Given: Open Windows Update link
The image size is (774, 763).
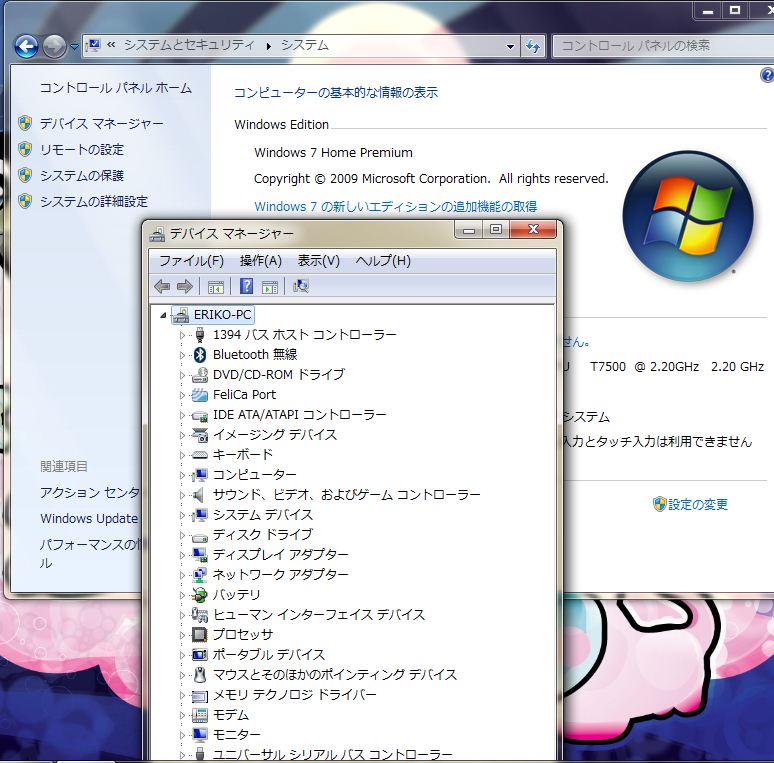Looking at the screenshot, I should [x=89, y=519].
